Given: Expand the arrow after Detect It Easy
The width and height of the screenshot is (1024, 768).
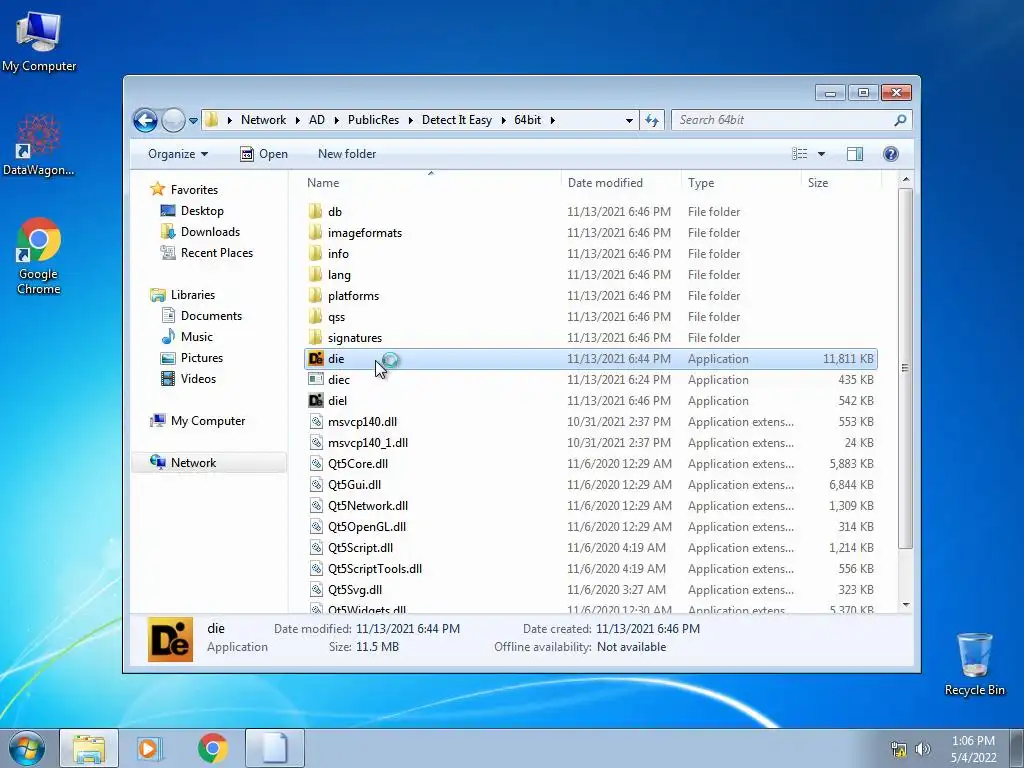Looking at the screenshot, I should 504,120.
